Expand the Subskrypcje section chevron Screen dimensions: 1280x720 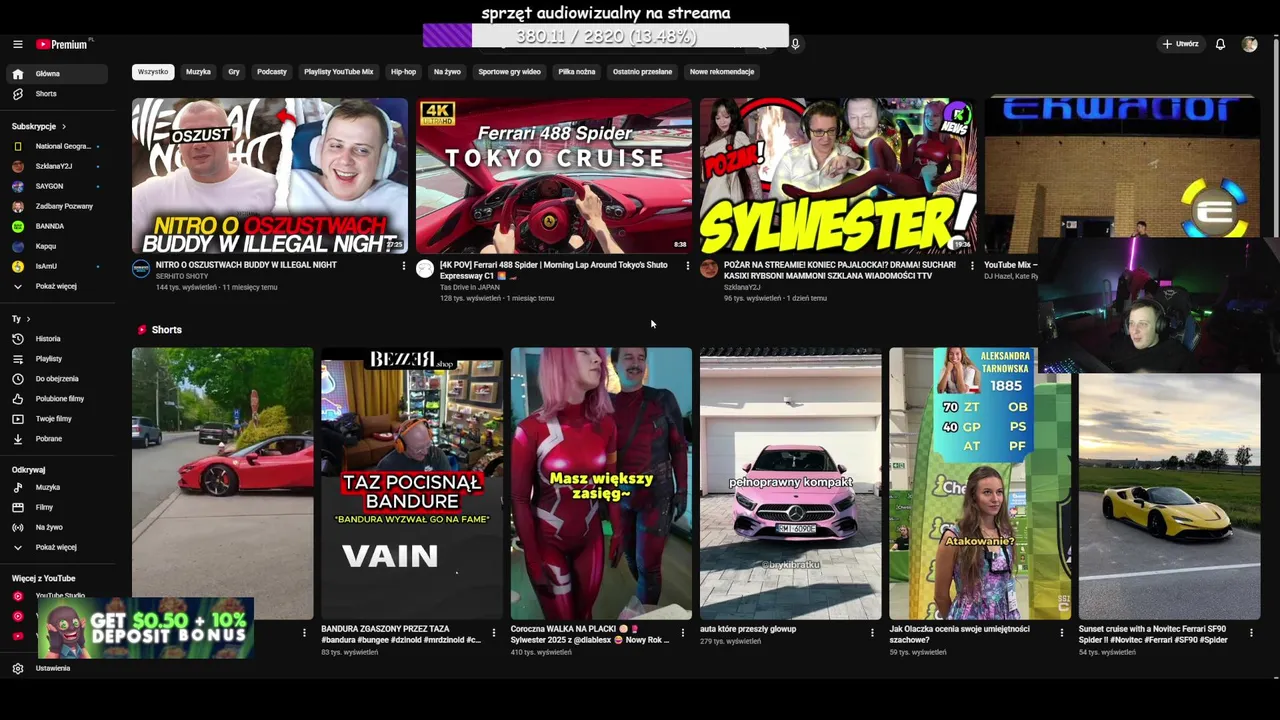click(64, 127)
